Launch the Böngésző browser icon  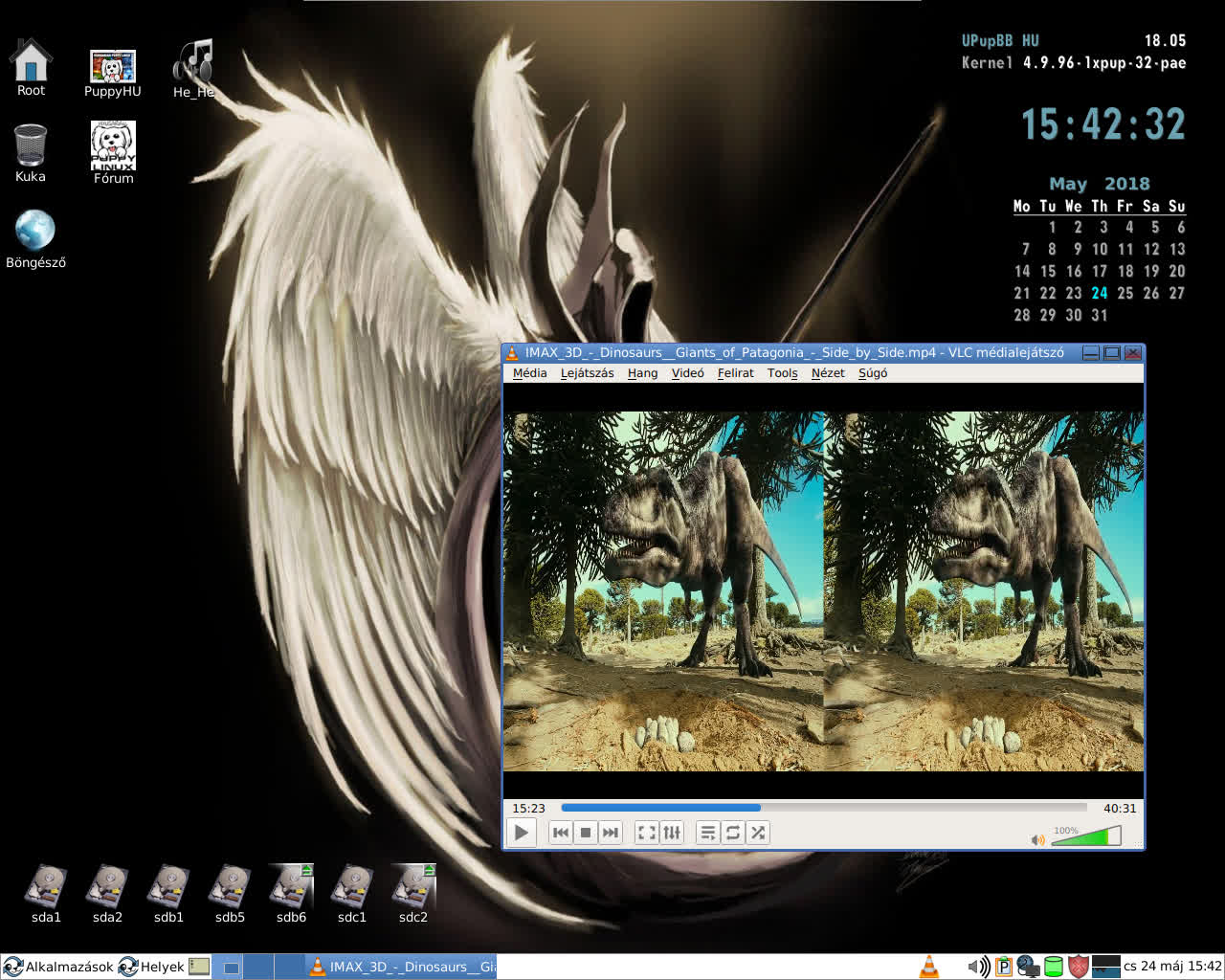[x=35, y=239]
